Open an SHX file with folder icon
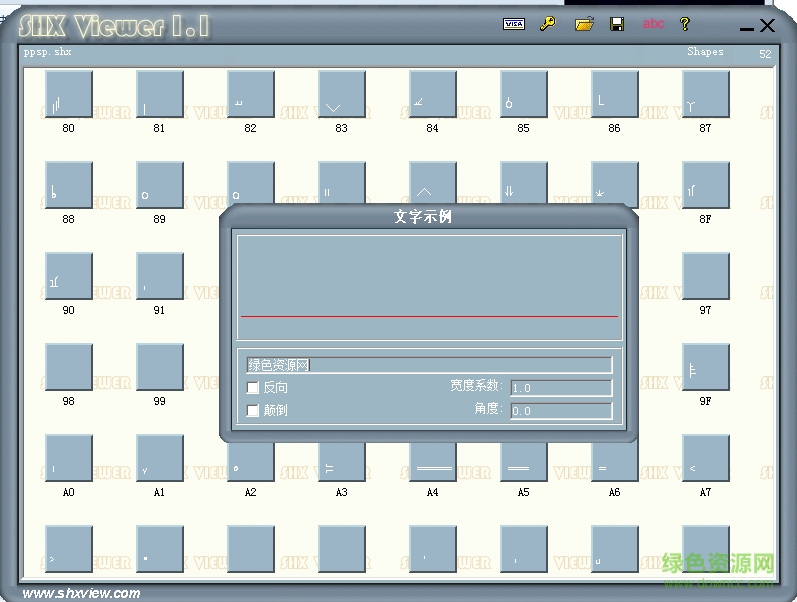 tap(585, 24)
